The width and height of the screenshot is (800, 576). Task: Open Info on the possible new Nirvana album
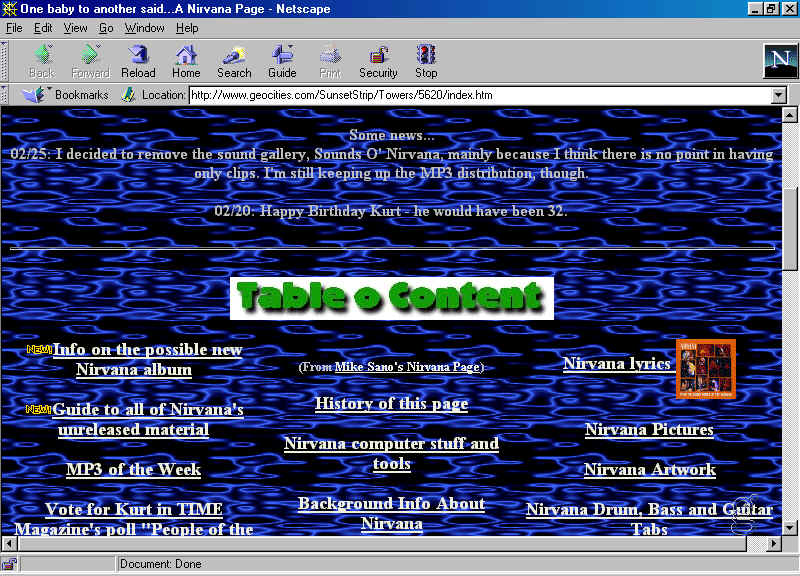(147, 360)
